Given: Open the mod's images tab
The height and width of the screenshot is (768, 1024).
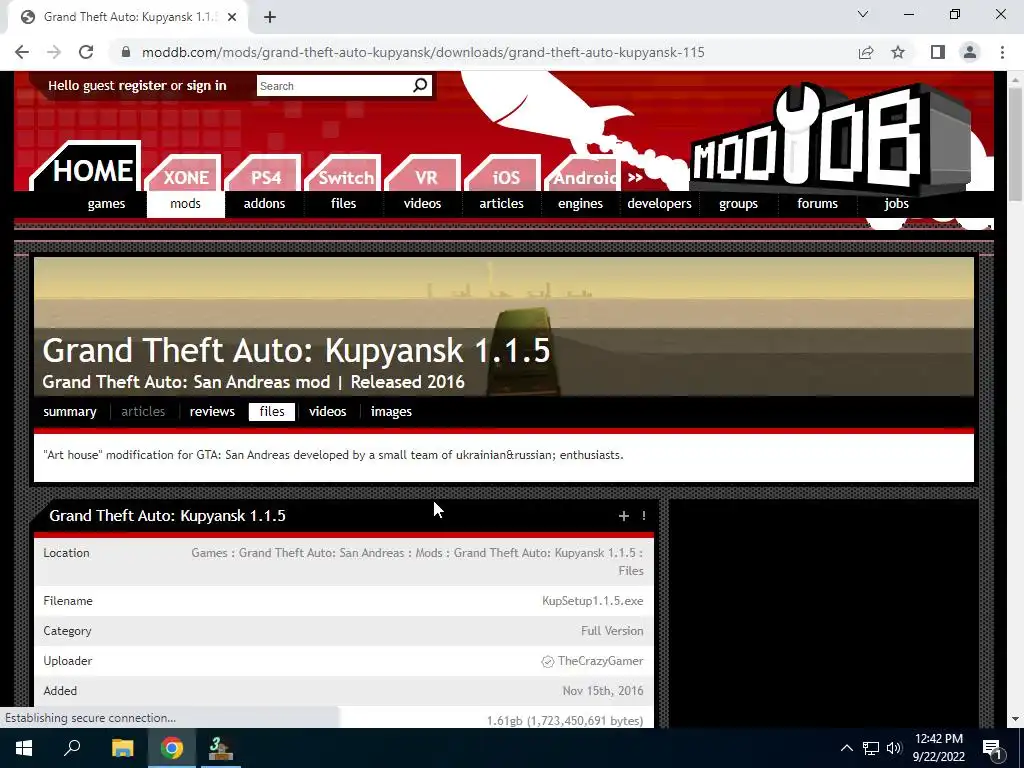Looking at the screenshot, I should 391,411.
